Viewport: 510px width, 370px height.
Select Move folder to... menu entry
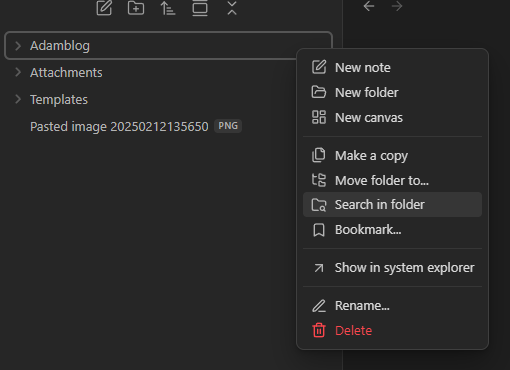[392, 180]
